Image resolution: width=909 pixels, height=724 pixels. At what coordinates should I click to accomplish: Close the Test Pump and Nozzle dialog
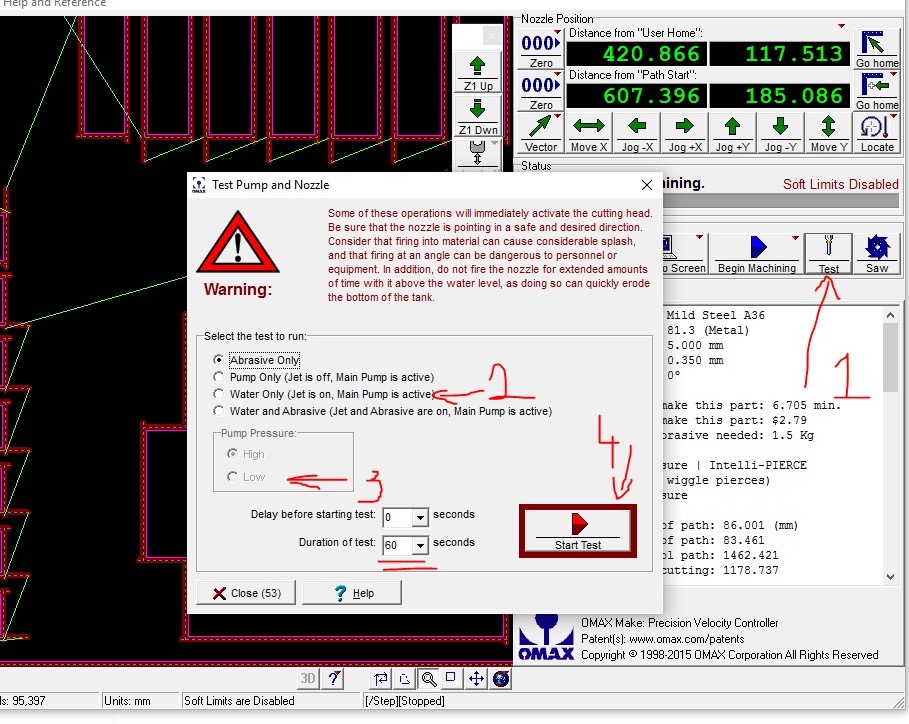[647, 185]
